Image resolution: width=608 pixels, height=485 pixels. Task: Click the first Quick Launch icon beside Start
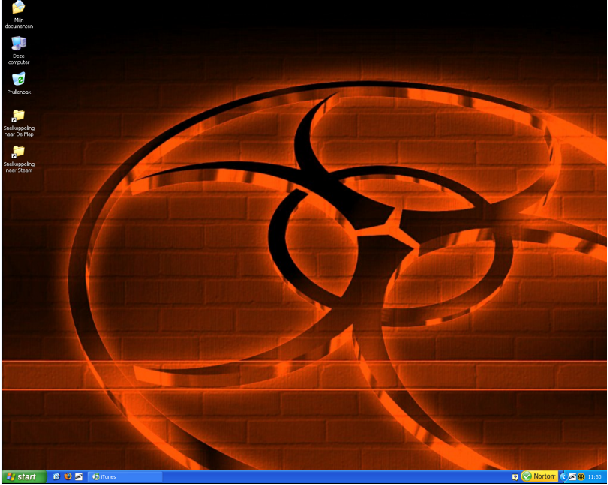56,477
